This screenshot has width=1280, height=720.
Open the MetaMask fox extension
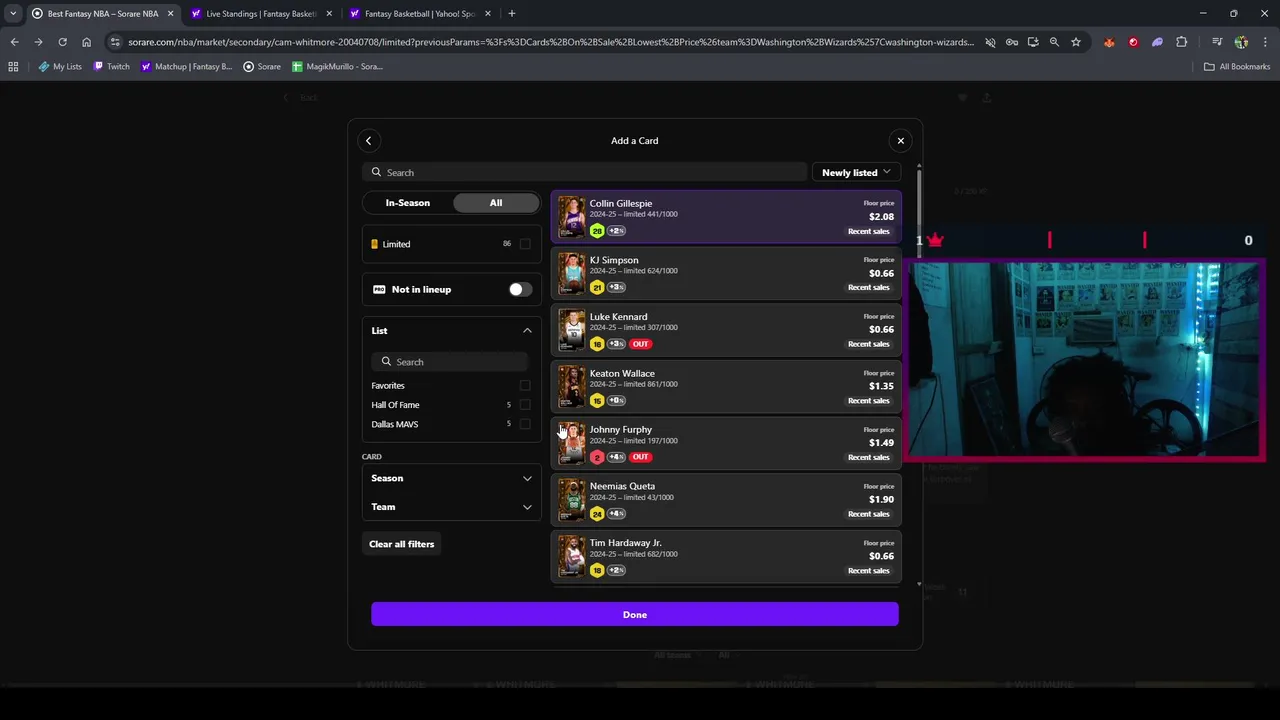(x=1109, y=42)
